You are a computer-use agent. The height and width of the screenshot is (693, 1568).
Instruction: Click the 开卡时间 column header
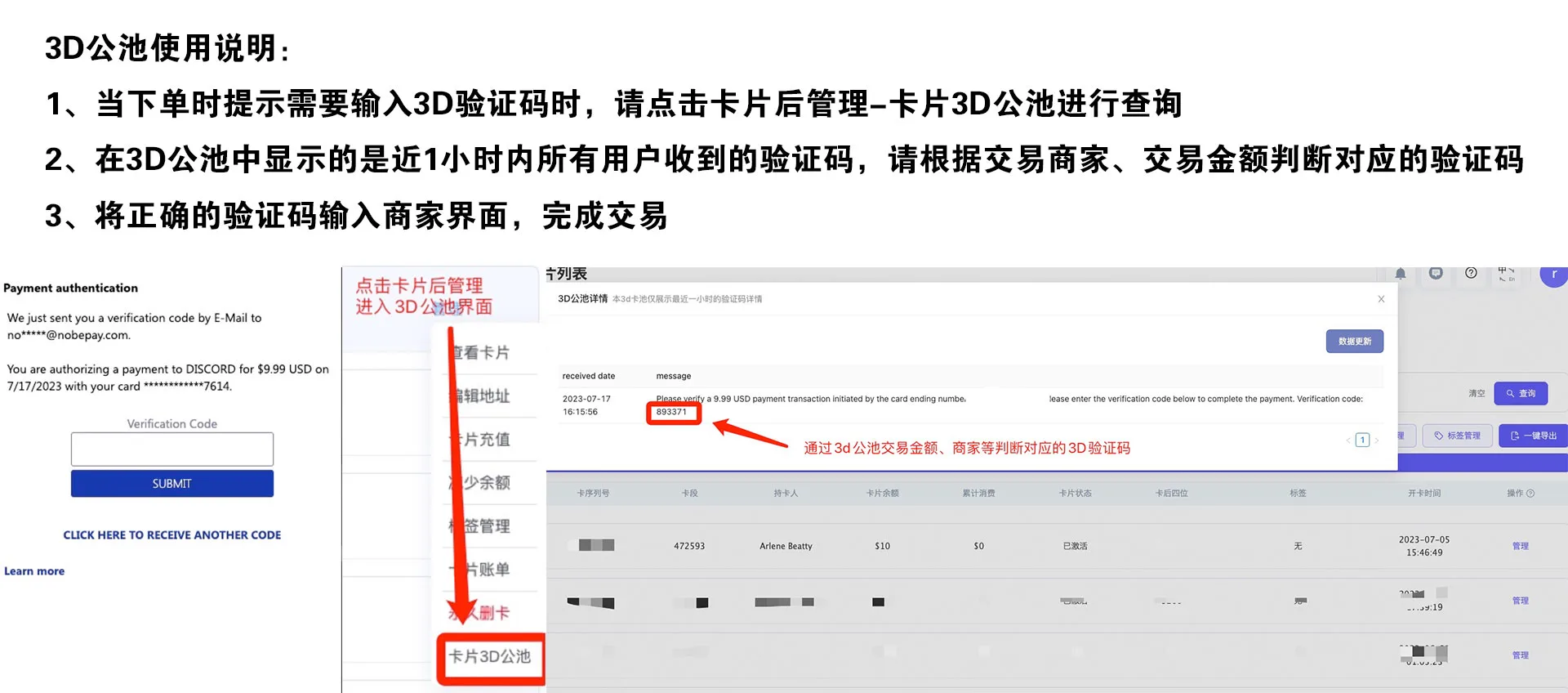[x=1424, y=494]
